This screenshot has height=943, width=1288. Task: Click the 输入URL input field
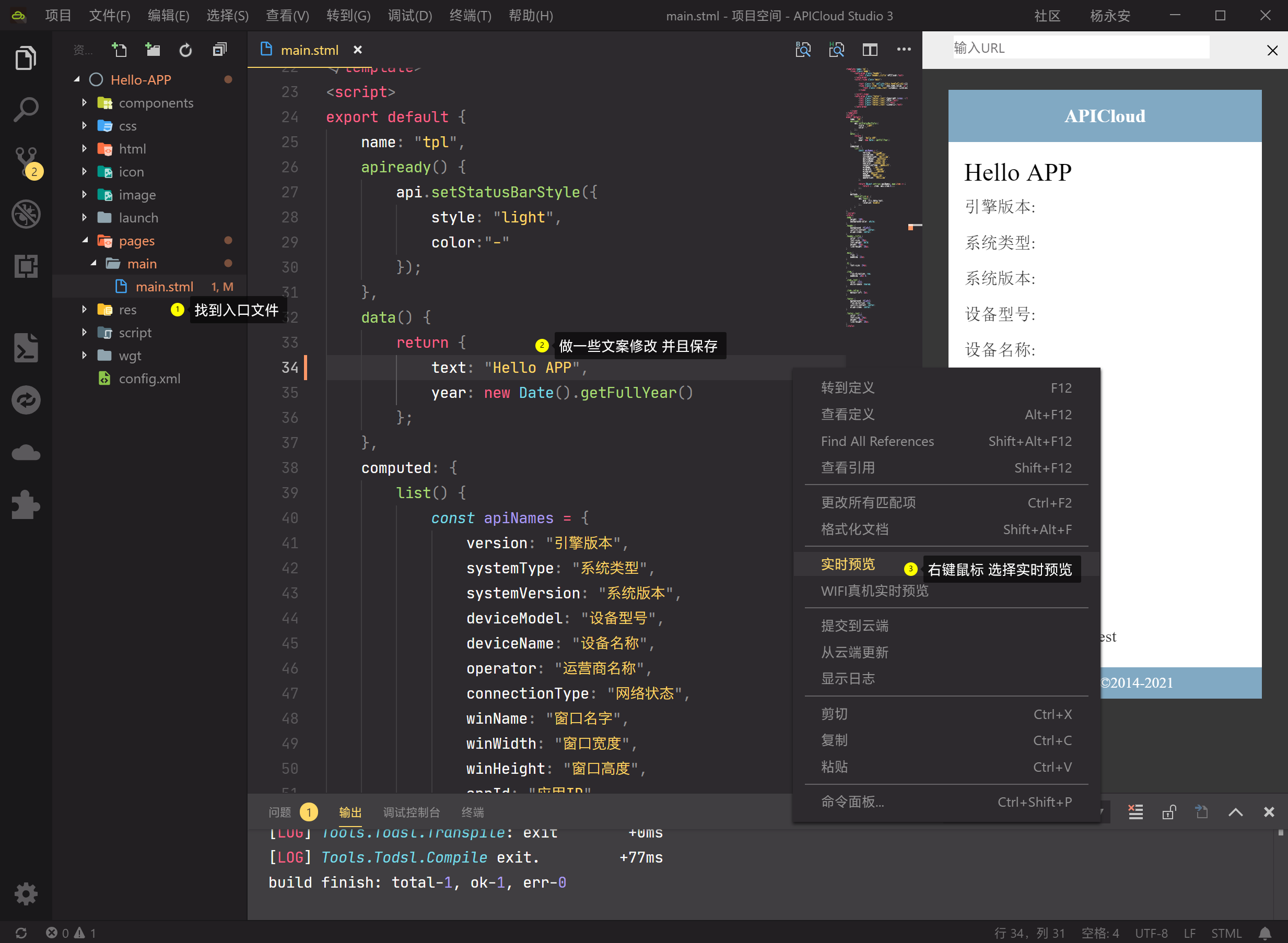(1081, 48)
